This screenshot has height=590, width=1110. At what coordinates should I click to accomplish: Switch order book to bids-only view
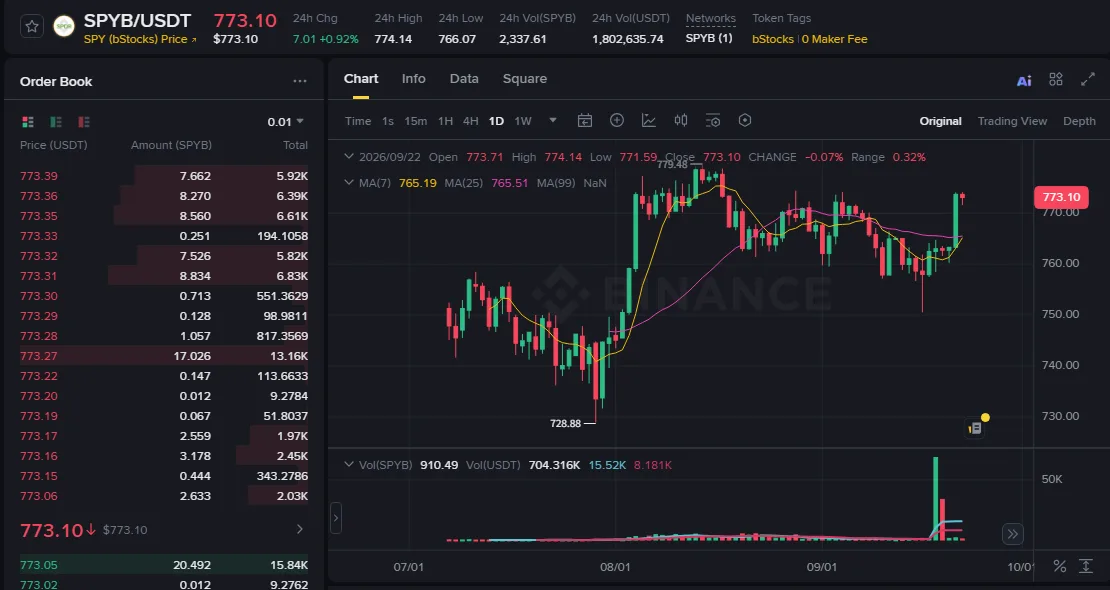pyautogui.click(x=56, y=122)
